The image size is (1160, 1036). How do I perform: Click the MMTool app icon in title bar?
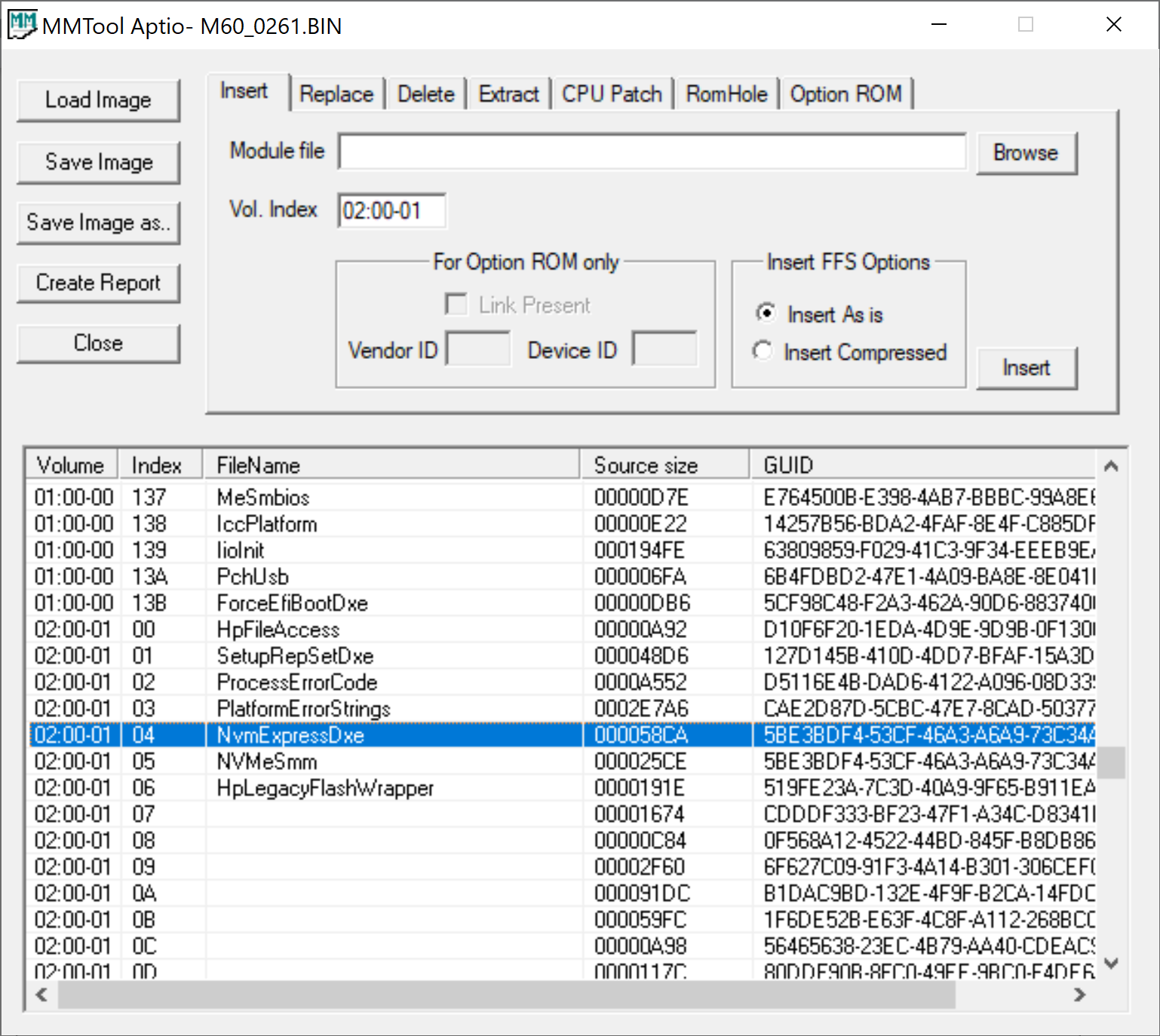tap(22, 26)
